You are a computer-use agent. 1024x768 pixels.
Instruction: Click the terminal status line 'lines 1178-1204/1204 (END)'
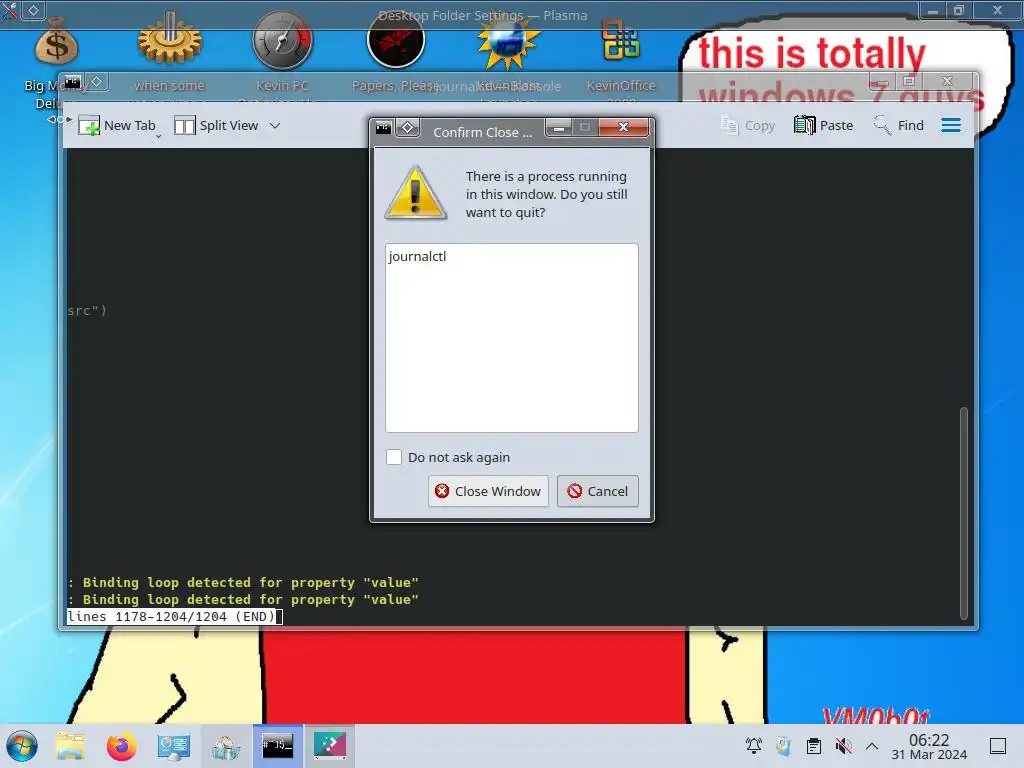coord(172,616)
